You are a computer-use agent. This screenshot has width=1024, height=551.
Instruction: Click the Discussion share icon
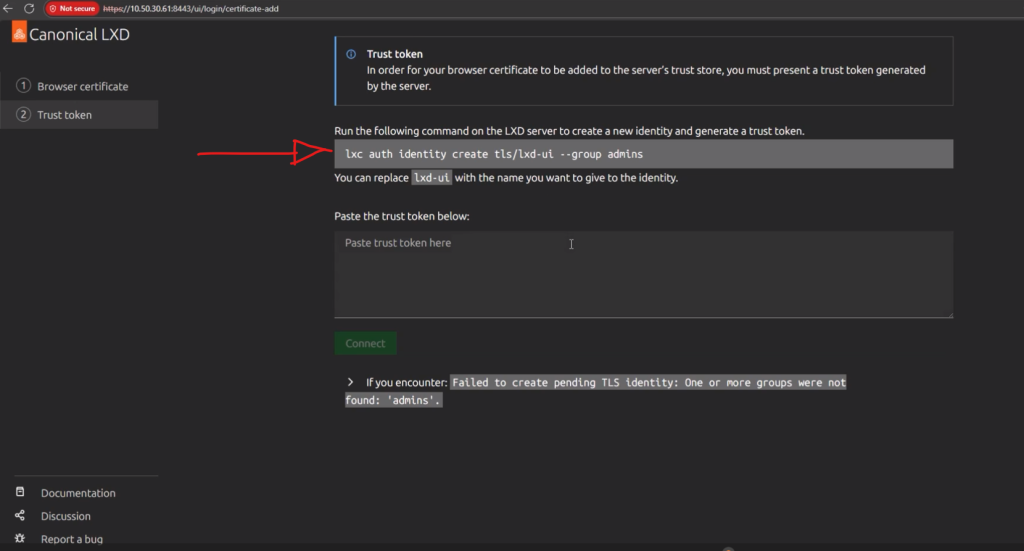point(20,516)
